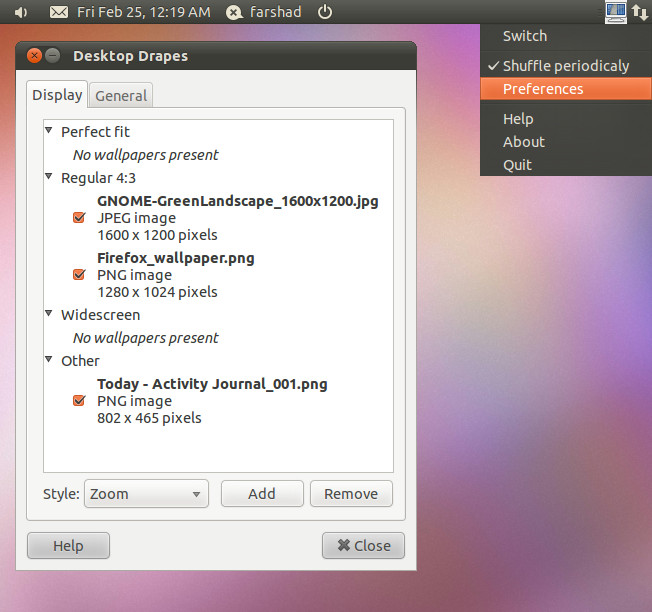Switch to the Display tab
652x612 pixels.
[x=57, y=95]
